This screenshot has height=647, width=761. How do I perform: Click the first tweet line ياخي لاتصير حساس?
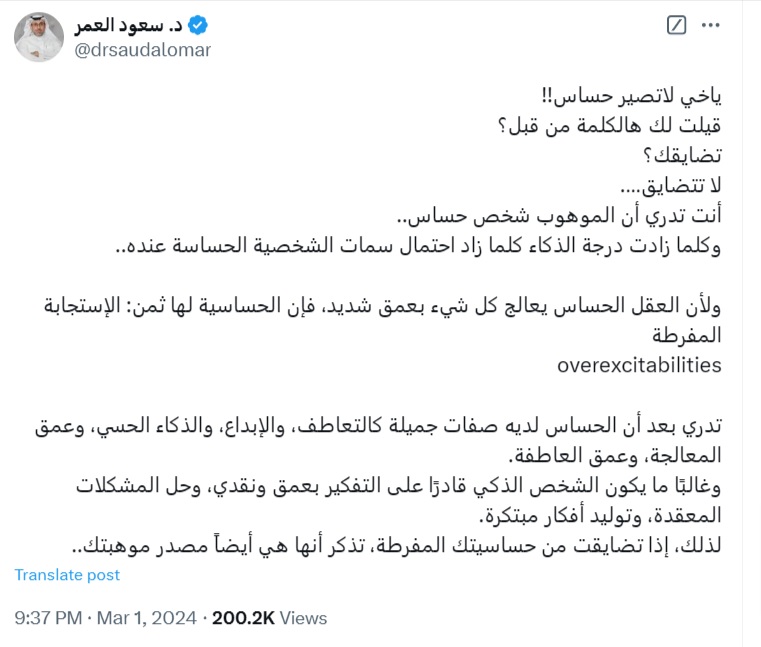coord(631,96)
